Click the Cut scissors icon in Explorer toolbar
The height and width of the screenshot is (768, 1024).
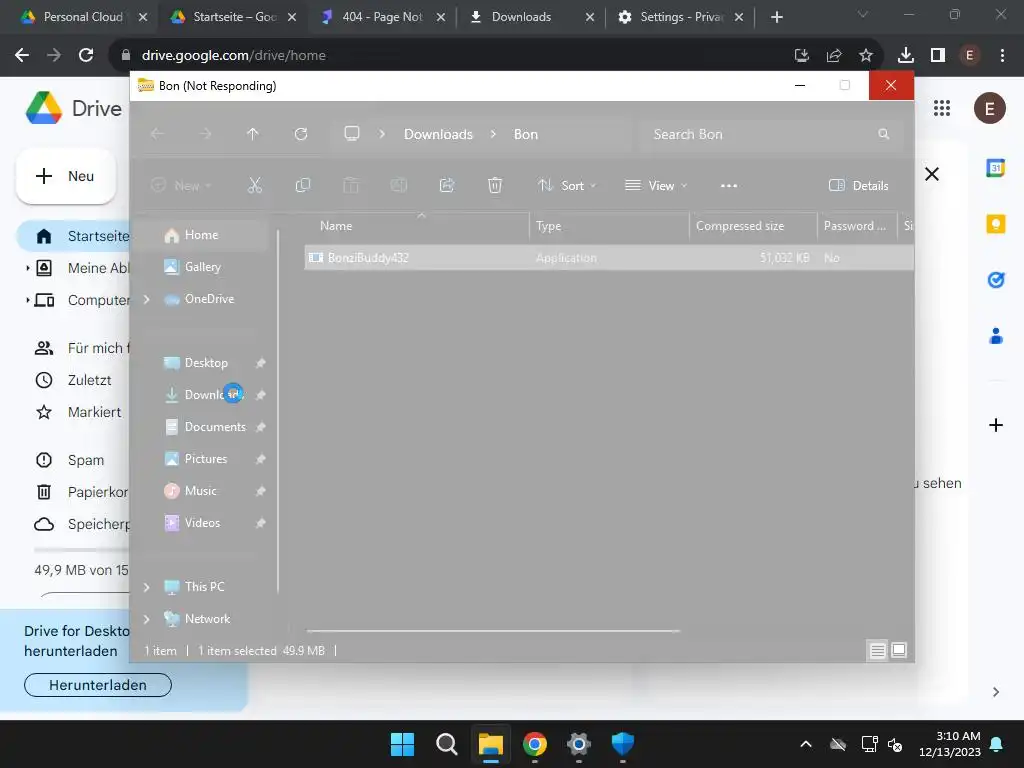click(255, 185)
